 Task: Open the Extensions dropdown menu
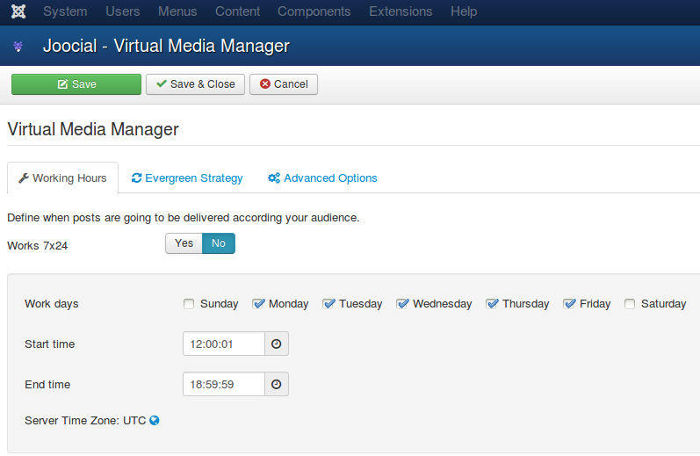[400, 11]
